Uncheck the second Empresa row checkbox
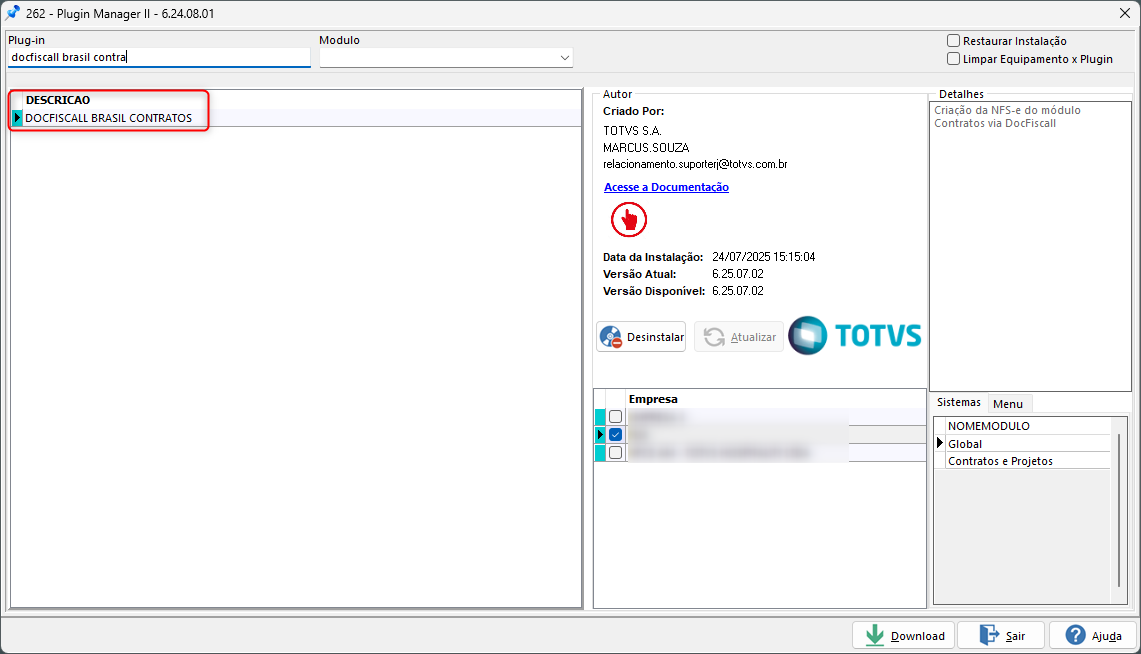This screenshot has height=654, width=1141. (616, 434)
